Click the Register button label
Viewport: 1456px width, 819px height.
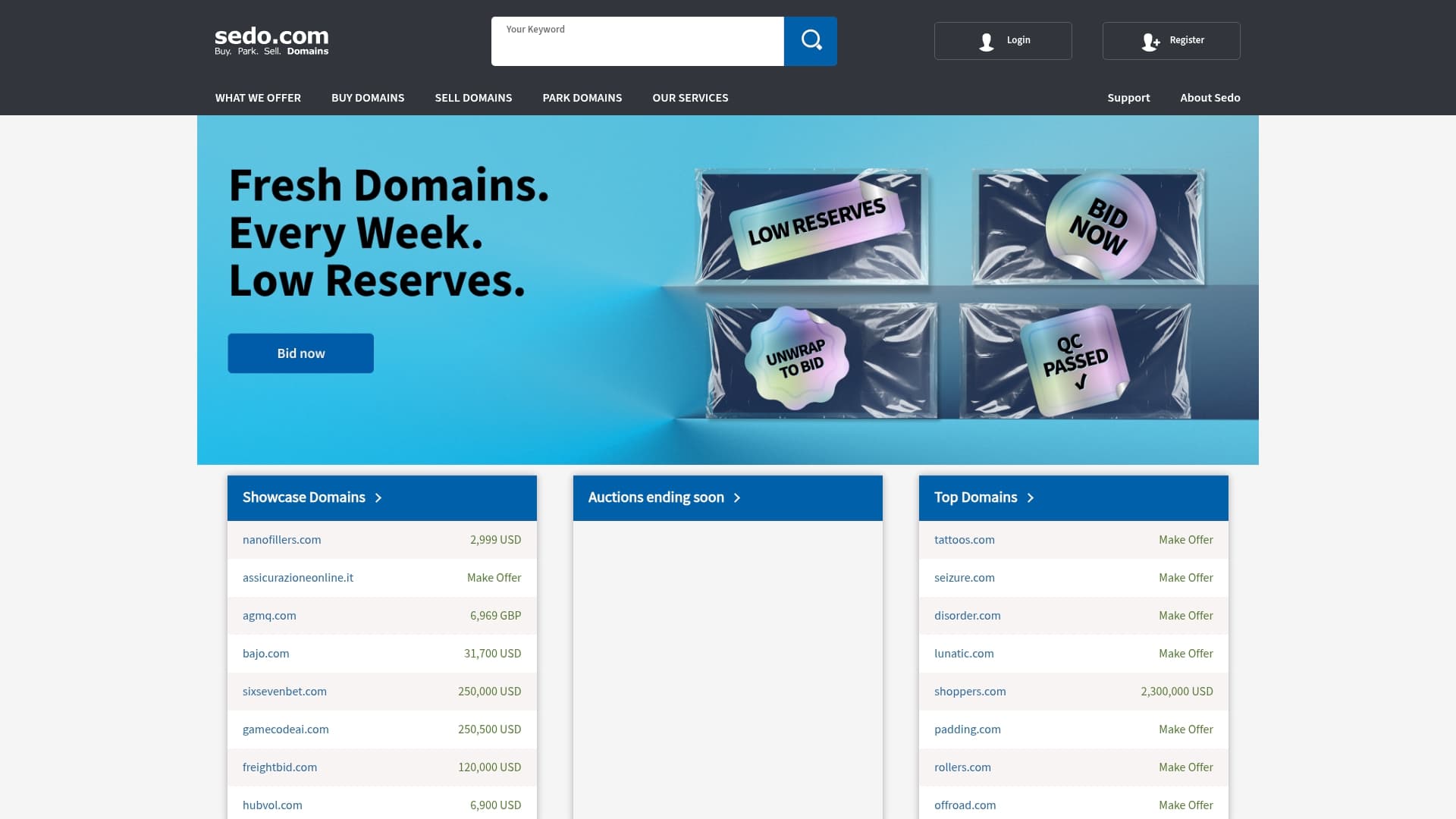coord(1187,40)
